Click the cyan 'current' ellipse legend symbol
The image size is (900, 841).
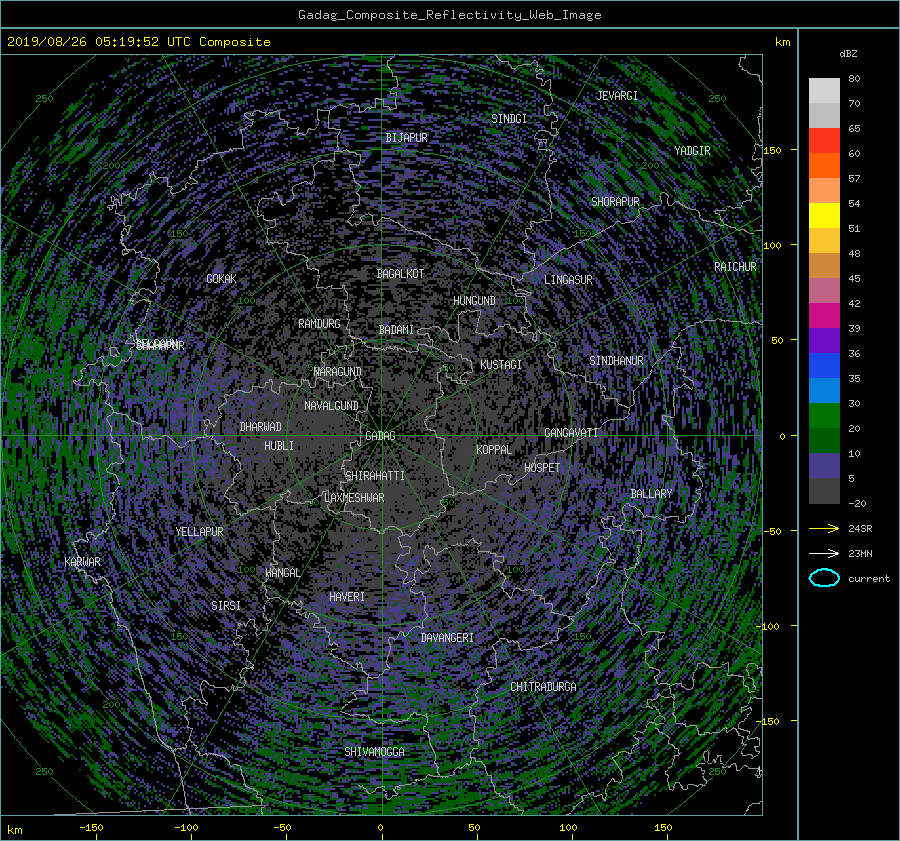[x=824, y=578]
